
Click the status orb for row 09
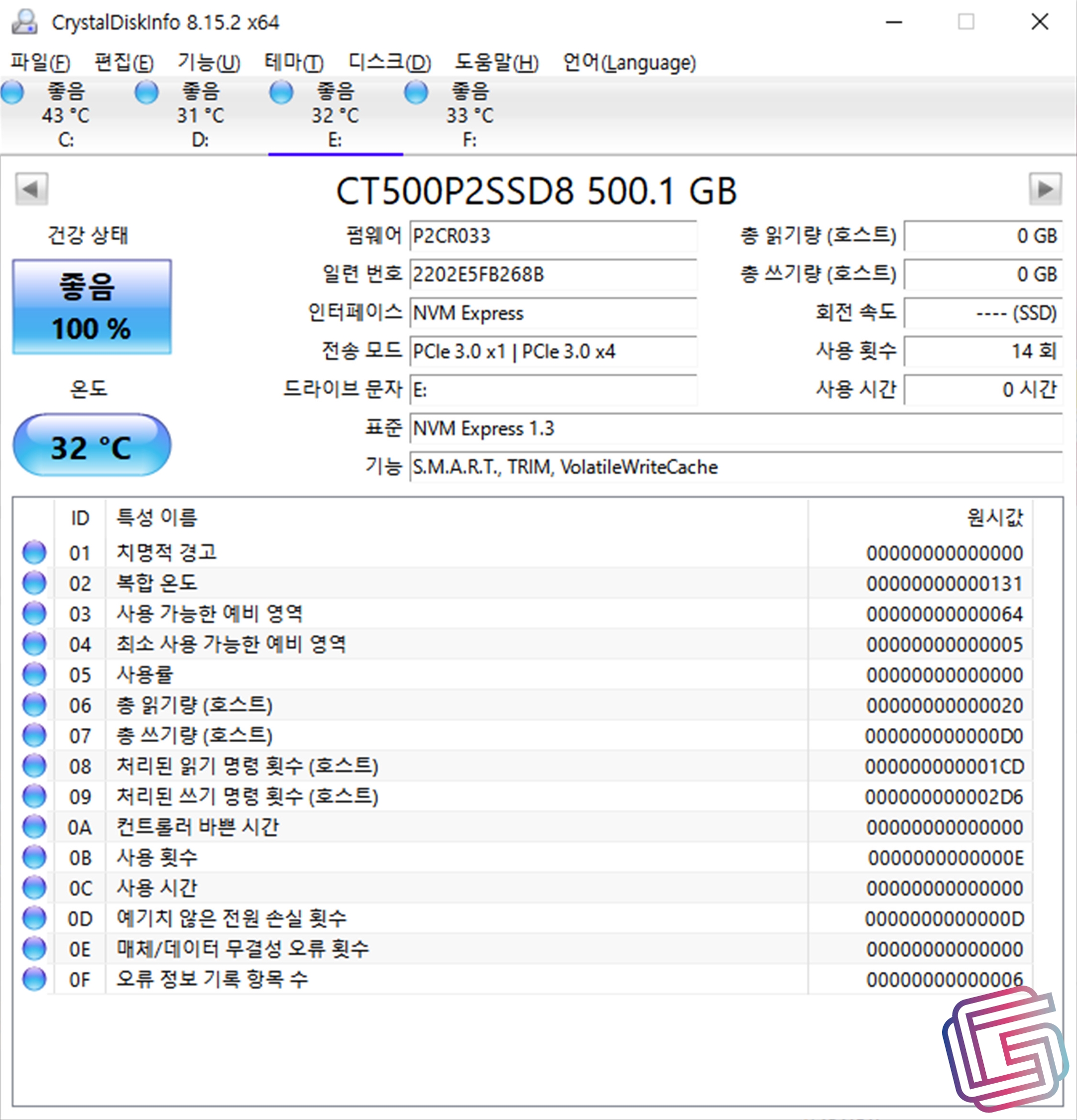pos(34,796)
